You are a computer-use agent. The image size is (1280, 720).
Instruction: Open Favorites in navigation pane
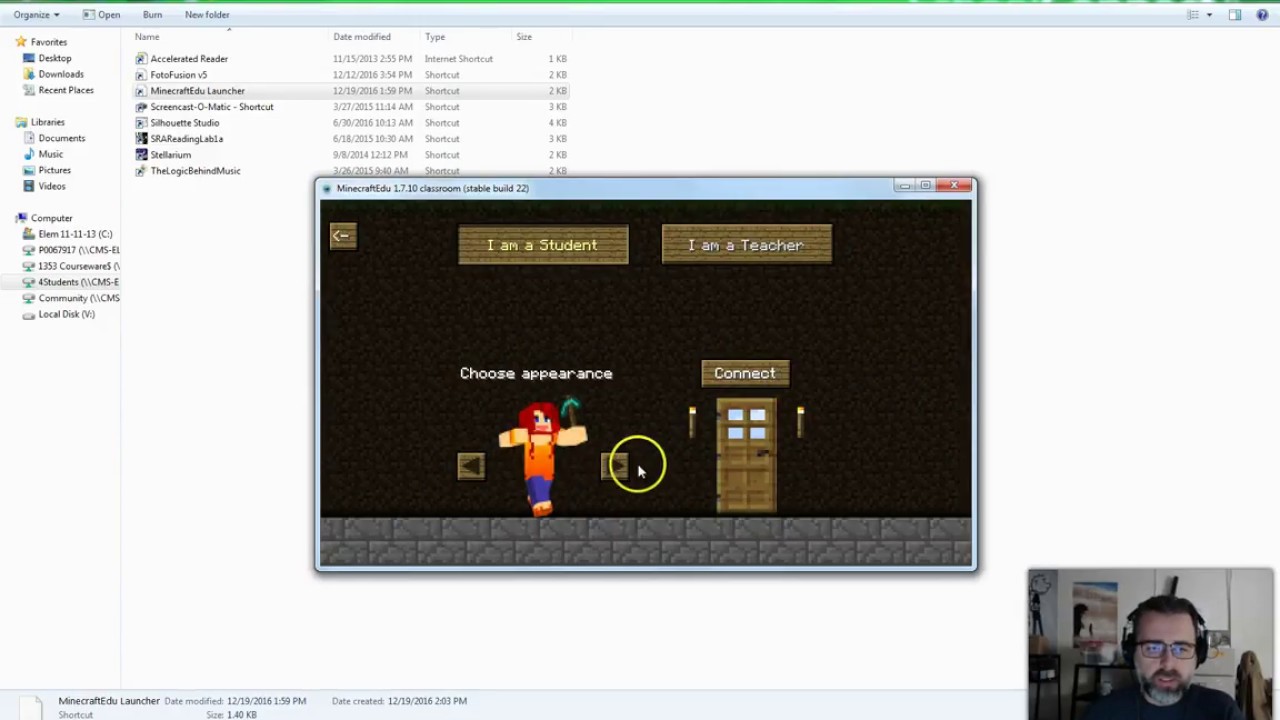(x=48, y=42)
